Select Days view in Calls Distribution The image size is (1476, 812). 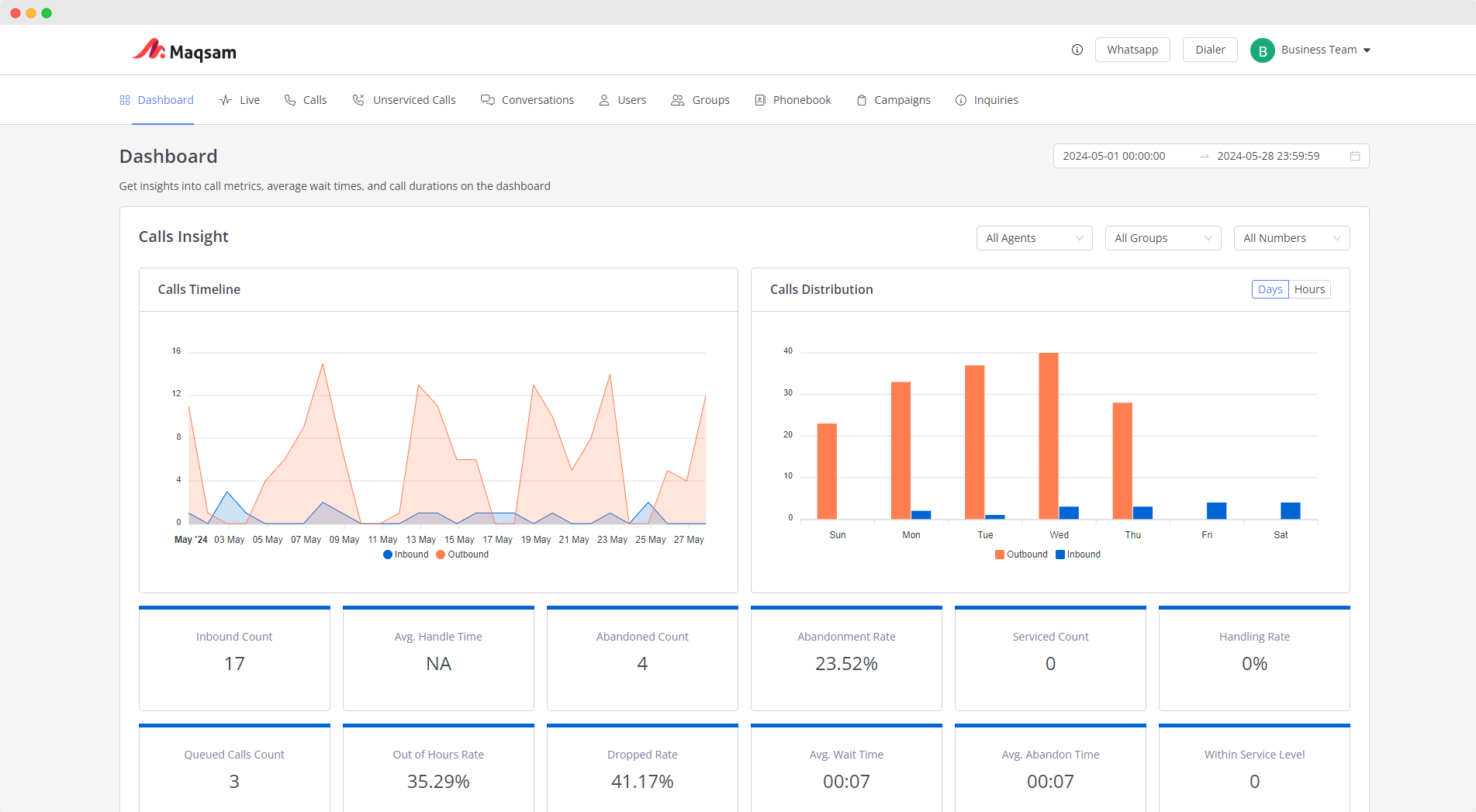[x=1270, y=289]
